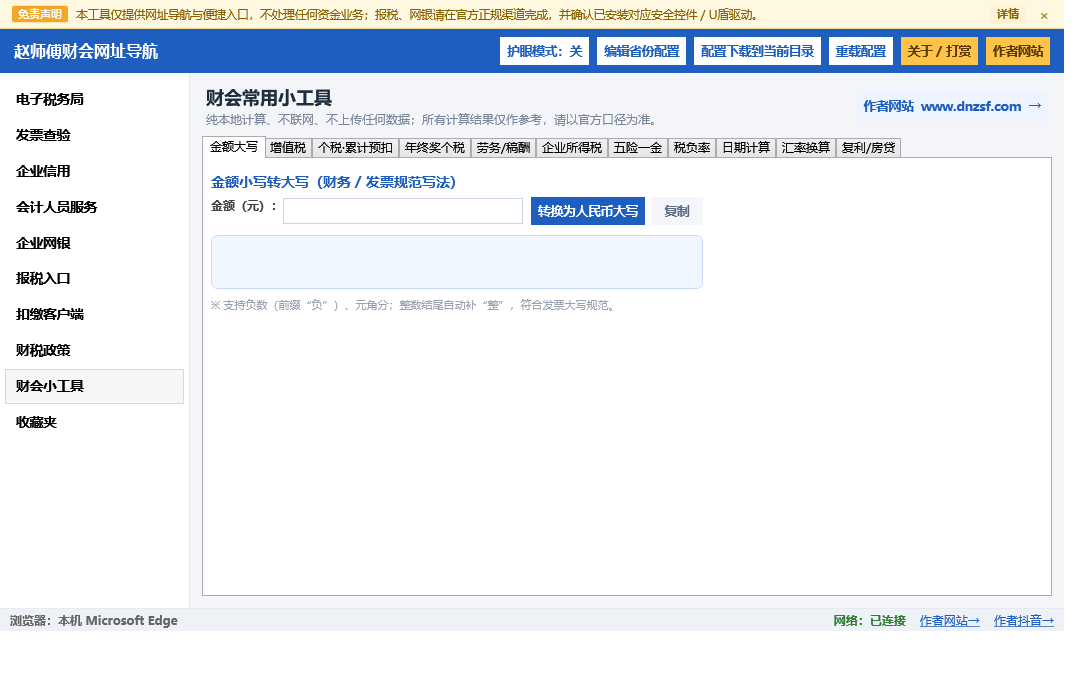This screenshot has width=1080, height=680.
Task: Switch to 金额大写 tab
Action: [233, 147]
